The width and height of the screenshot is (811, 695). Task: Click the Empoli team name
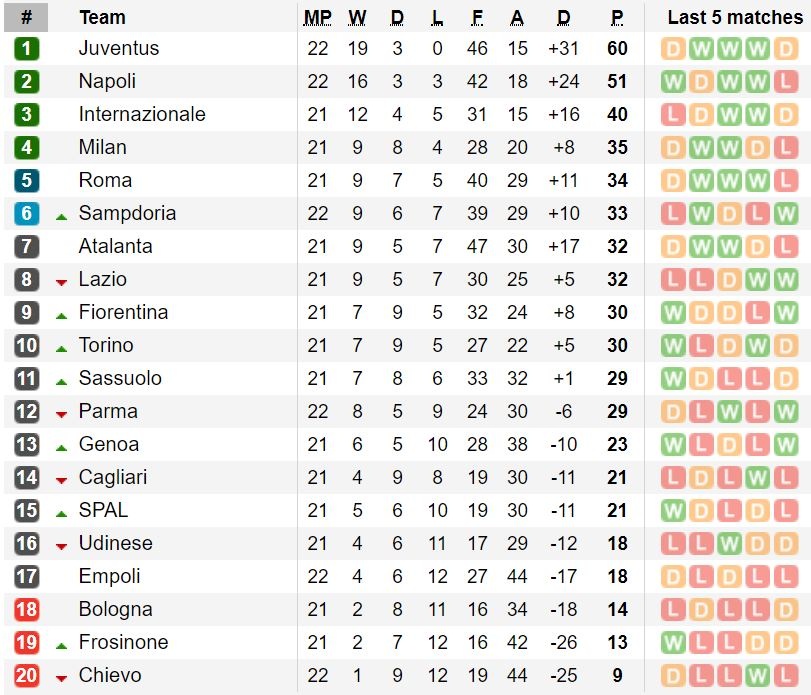point(109,576)
